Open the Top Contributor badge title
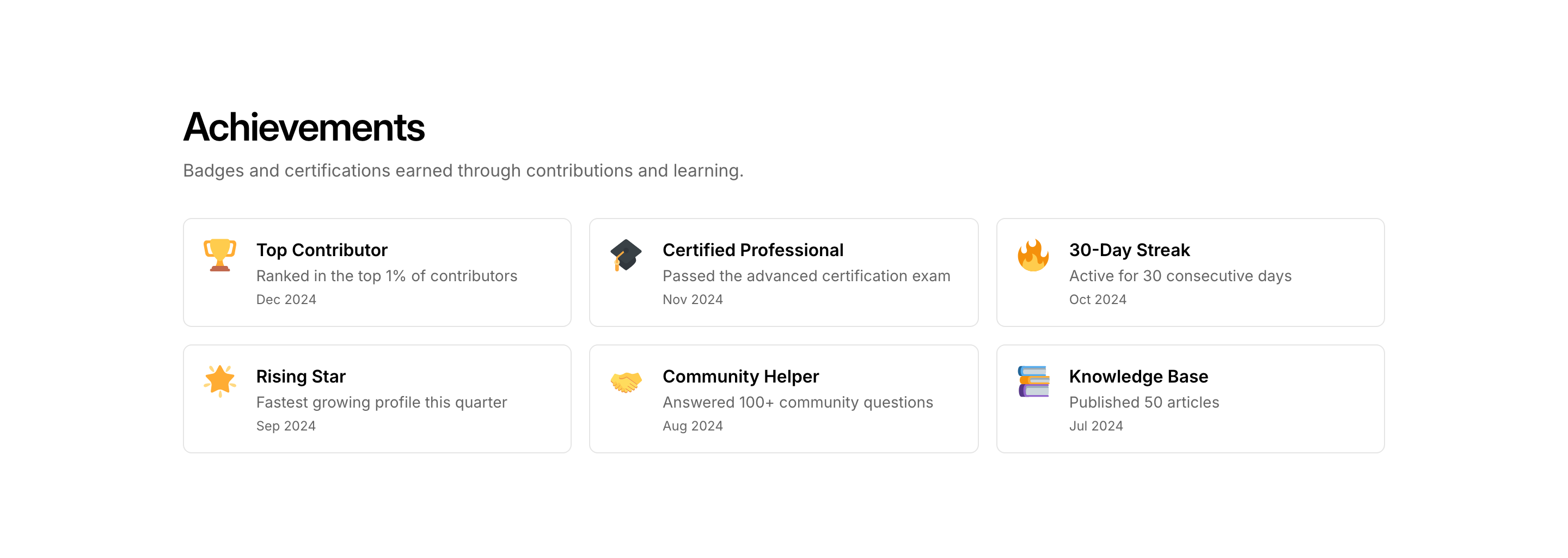The width and height of the screenshot is (1568, 558). pyautogui.click(x=321, y=250)
